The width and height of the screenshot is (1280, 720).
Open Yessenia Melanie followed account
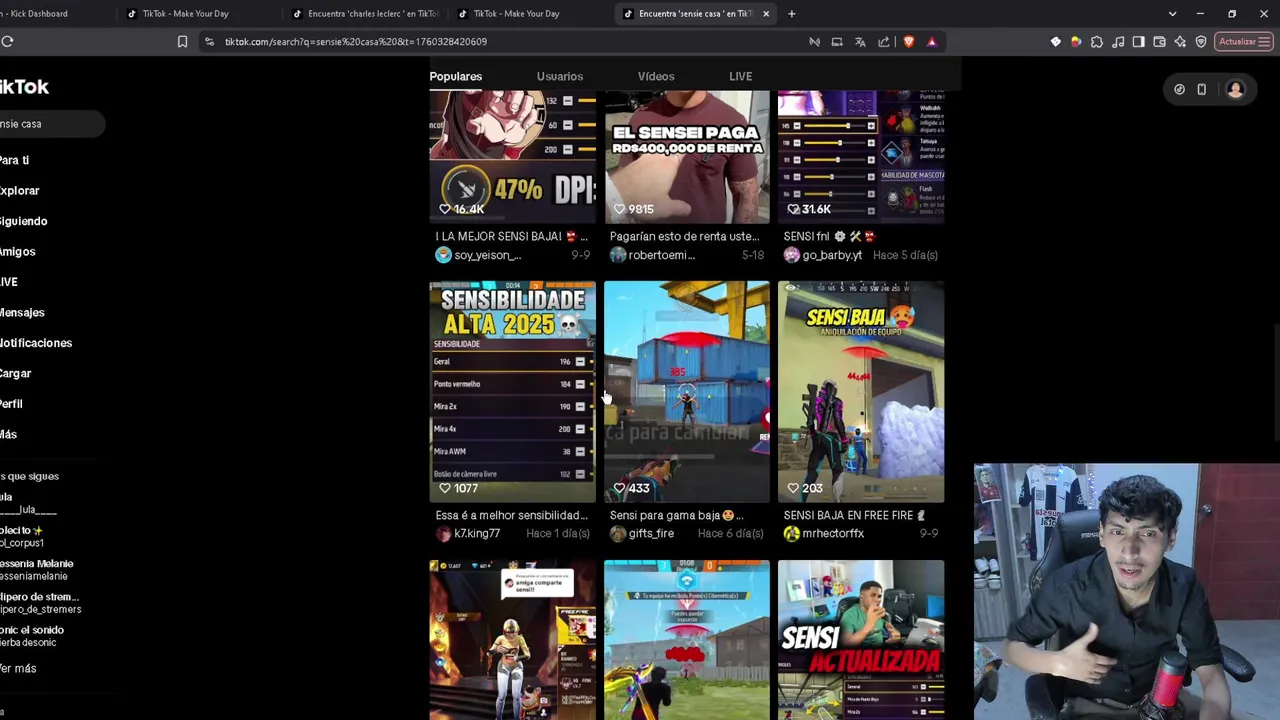click(36, 569)
